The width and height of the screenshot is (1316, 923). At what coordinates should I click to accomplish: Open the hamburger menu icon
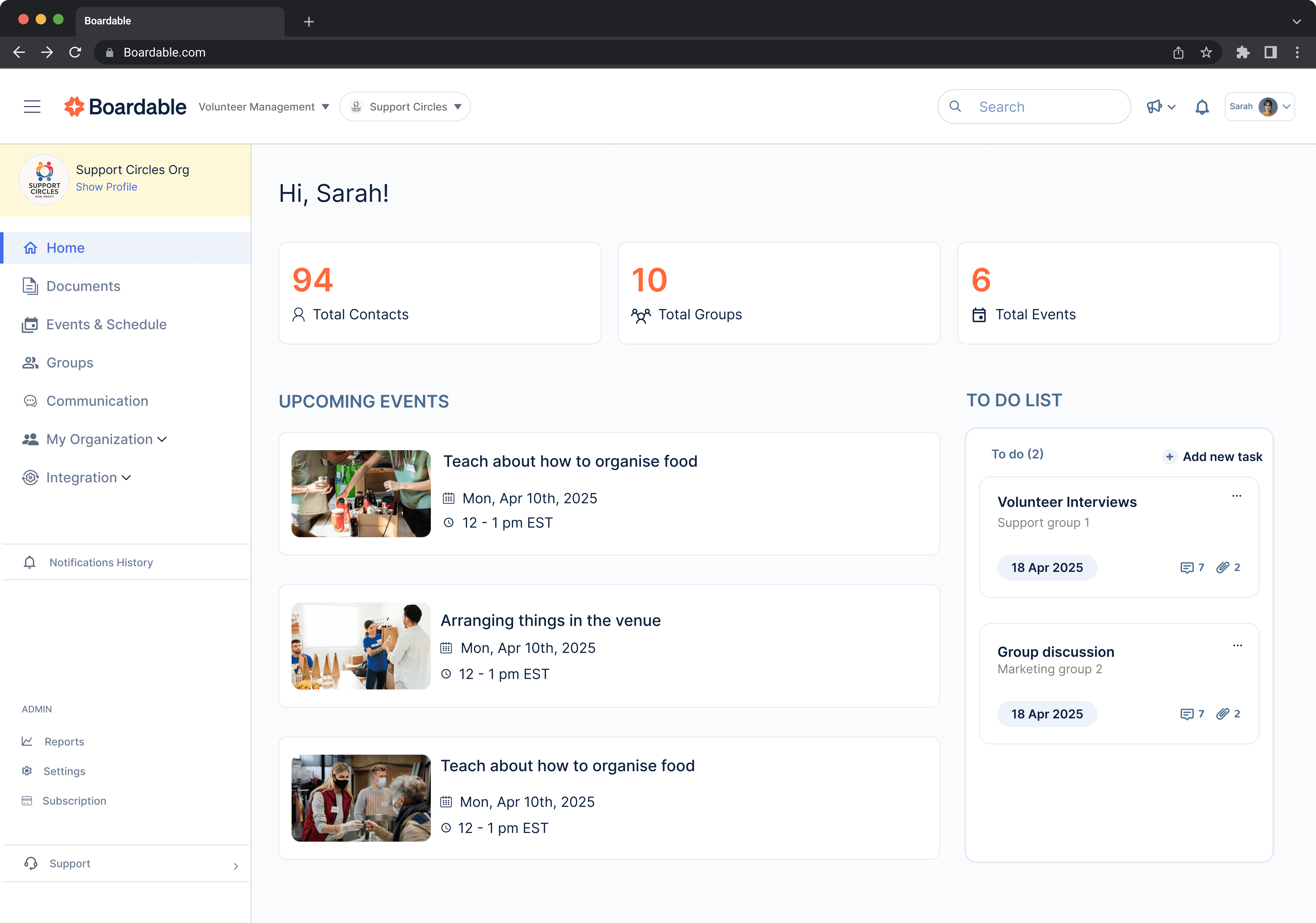(32, 107)
